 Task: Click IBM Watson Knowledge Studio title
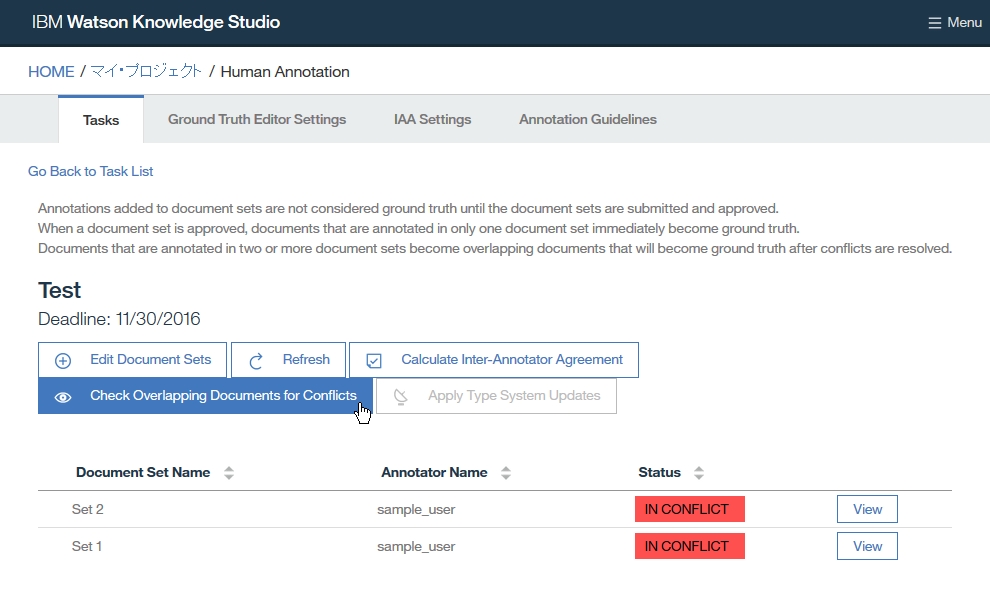pos(156,22)
